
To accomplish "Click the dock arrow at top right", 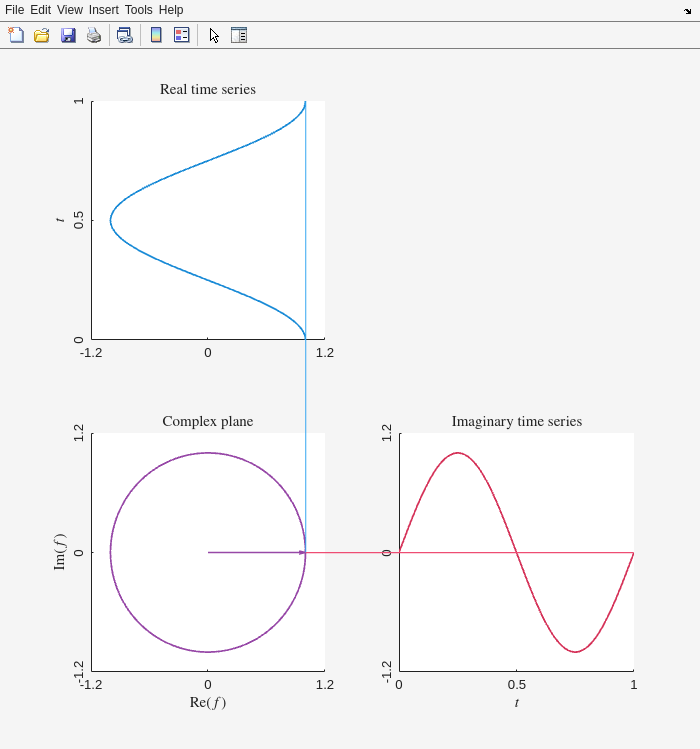I will coord(687,10).
